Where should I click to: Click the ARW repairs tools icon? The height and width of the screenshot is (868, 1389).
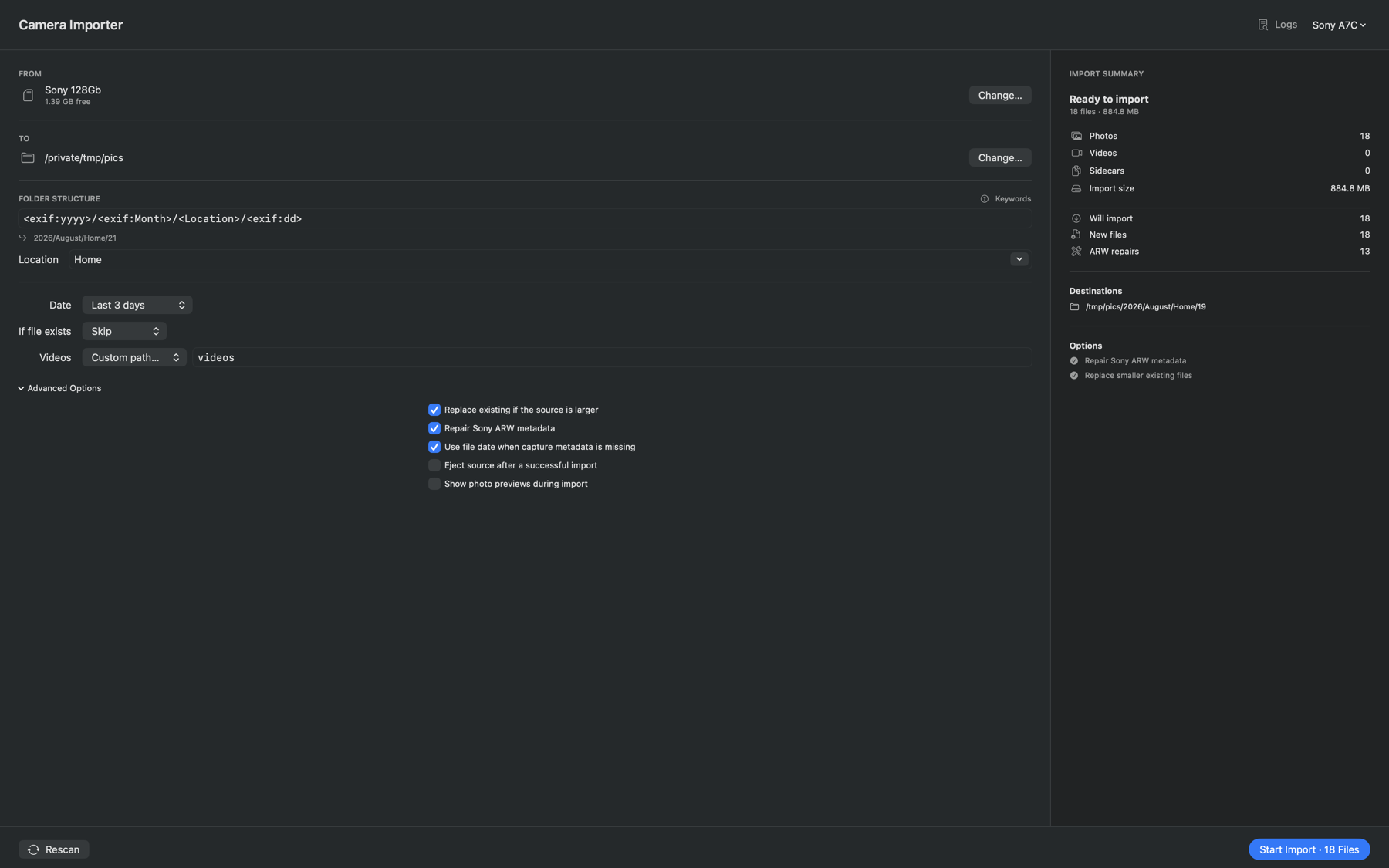coord(1076,252)
